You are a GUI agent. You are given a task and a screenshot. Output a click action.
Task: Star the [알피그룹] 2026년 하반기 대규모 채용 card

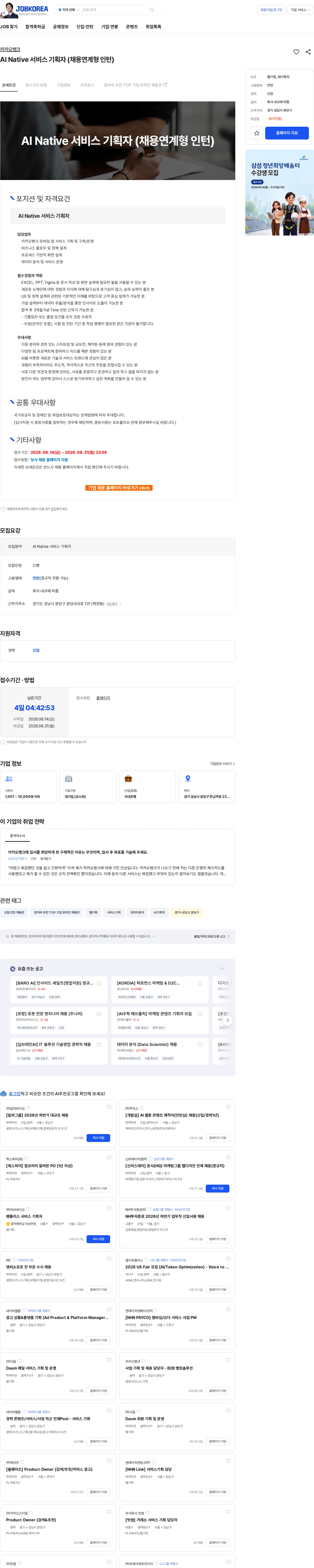tap(109, 1107)
